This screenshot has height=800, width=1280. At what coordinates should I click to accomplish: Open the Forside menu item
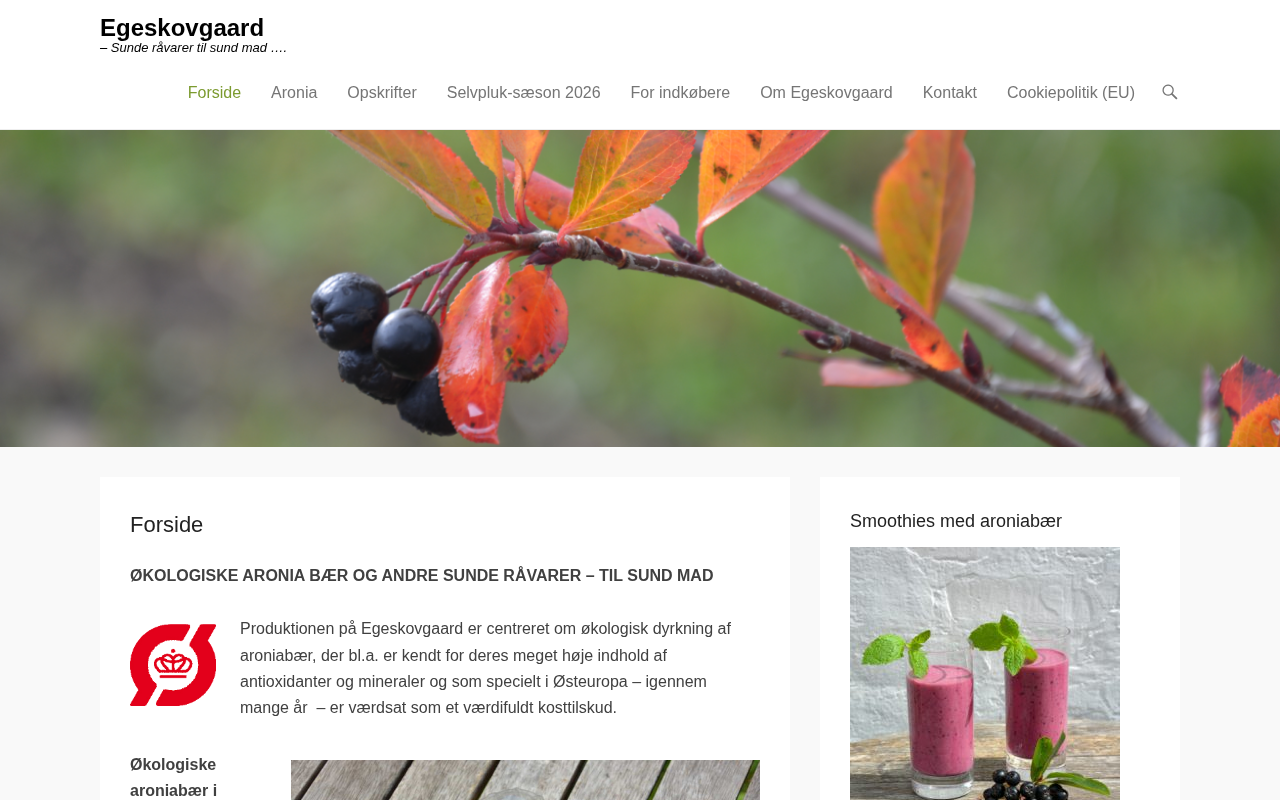pyautogui.click(x=214, y=93)
